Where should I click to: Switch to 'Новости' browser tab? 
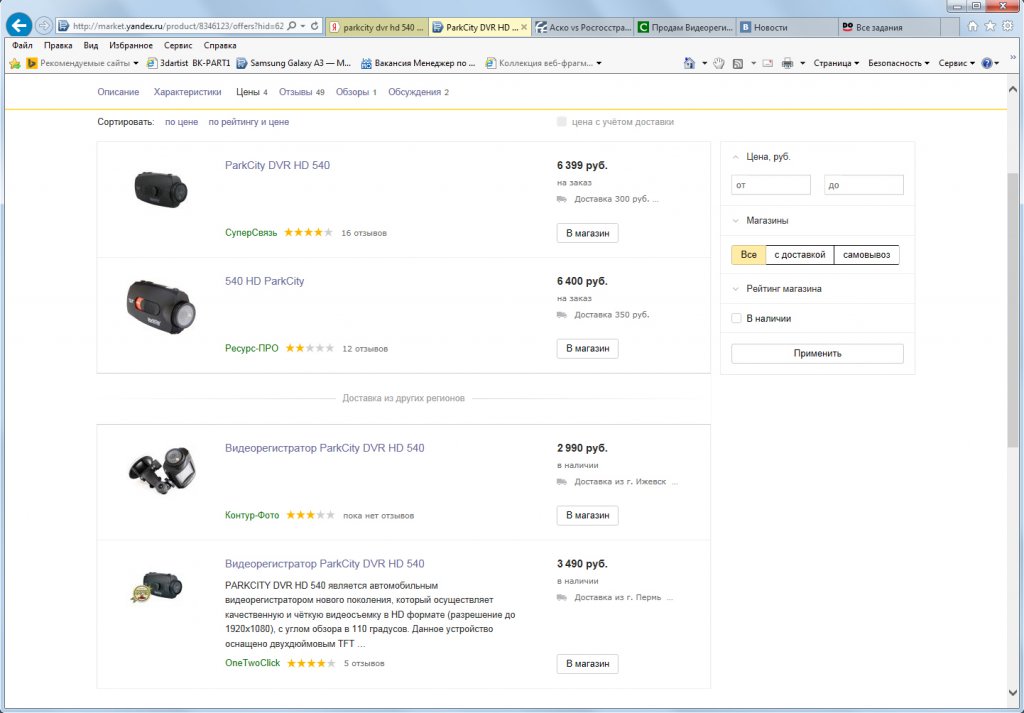[x=787, y=27]
